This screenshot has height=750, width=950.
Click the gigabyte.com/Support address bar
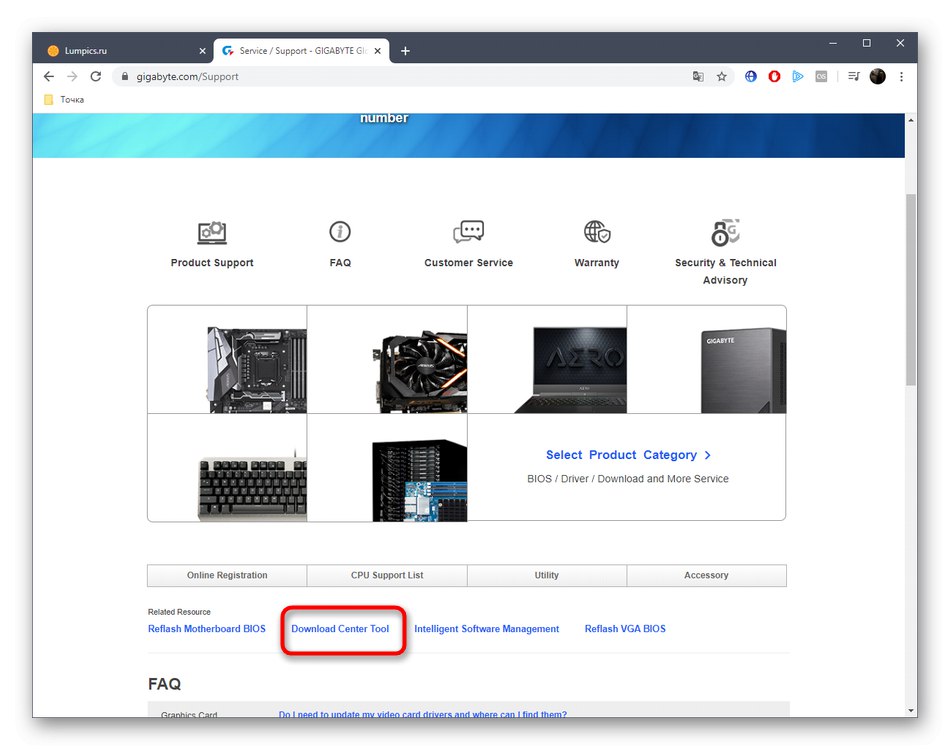(x=400, y=76)
